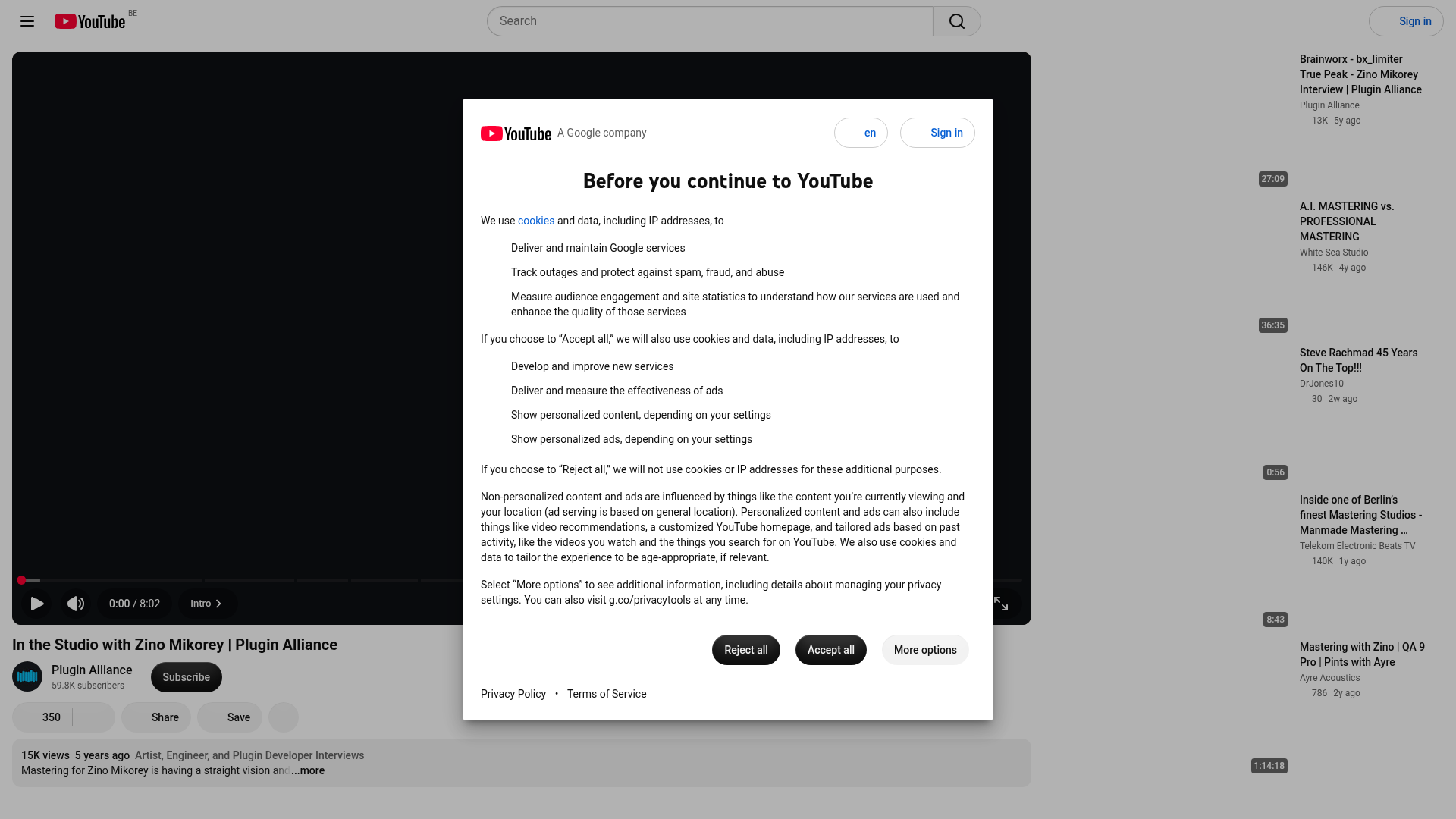This screenshot has height=819, width=1456.
Task: Click the 36:35 duration badge
Action: pyautogui.click(x=1273, y=325)
